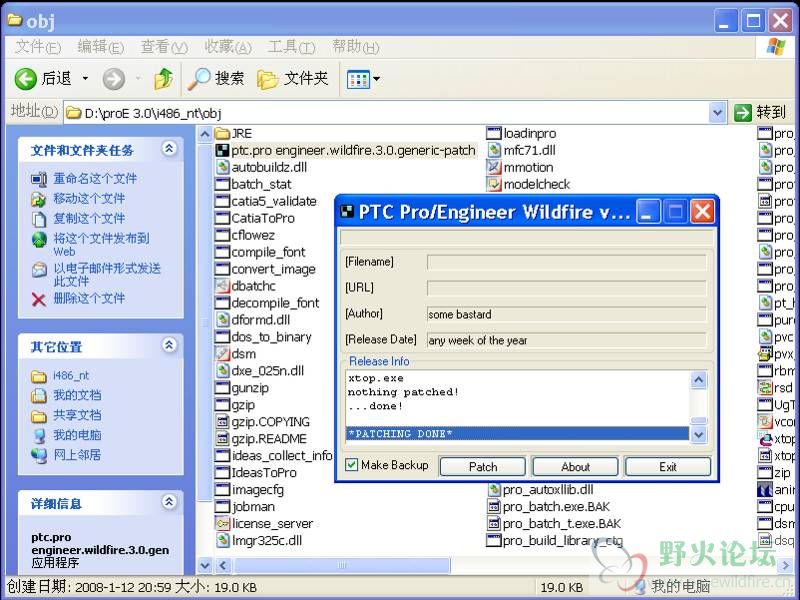Open the back history dropdown arrow
This screenshot has width=800, height=600.
(85, 79)
